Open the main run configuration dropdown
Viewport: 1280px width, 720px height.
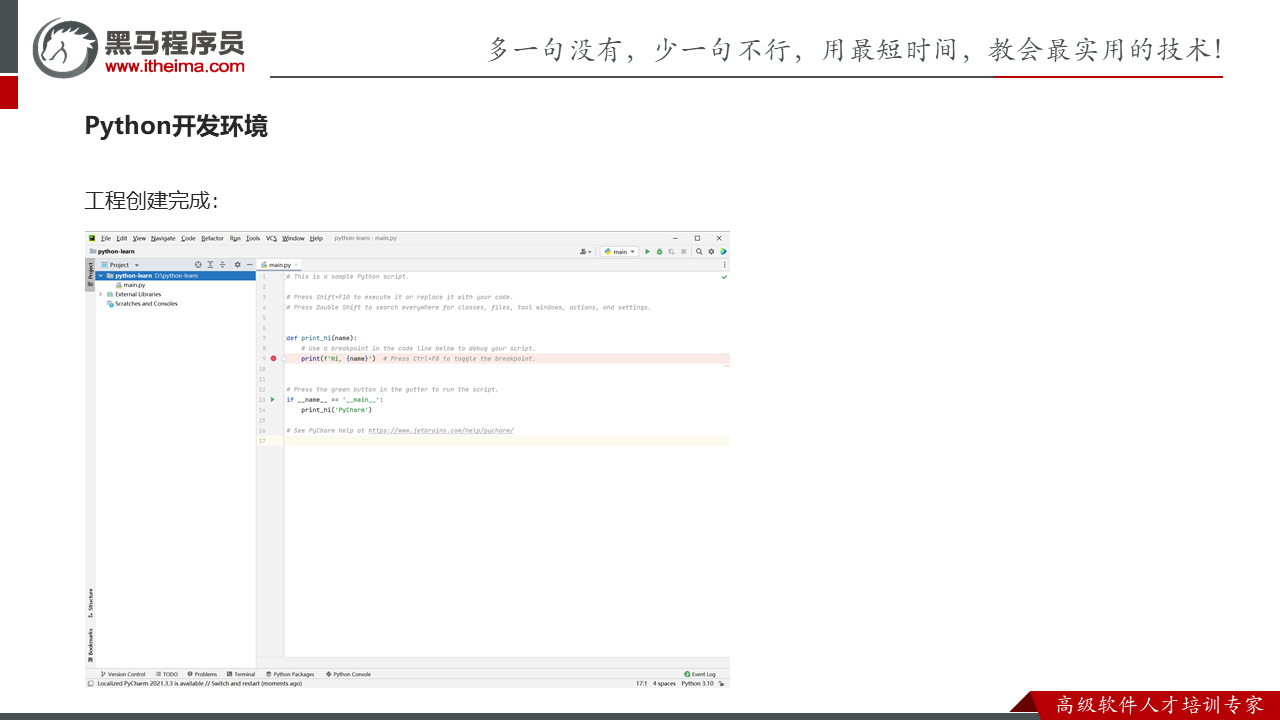point(620,252)
